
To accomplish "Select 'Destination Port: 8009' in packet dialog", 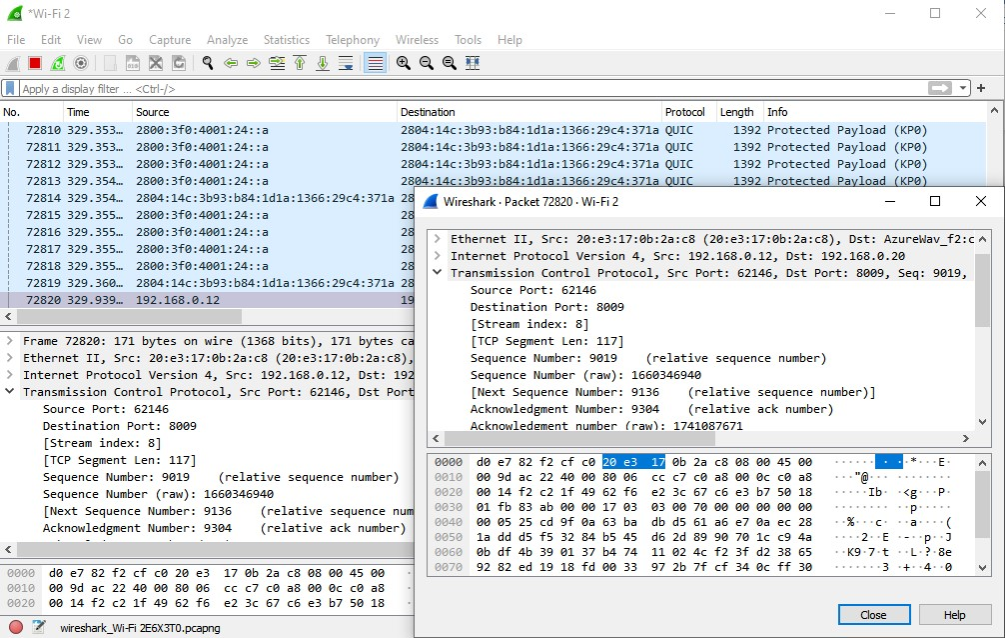I will click(x=547, y=307).
